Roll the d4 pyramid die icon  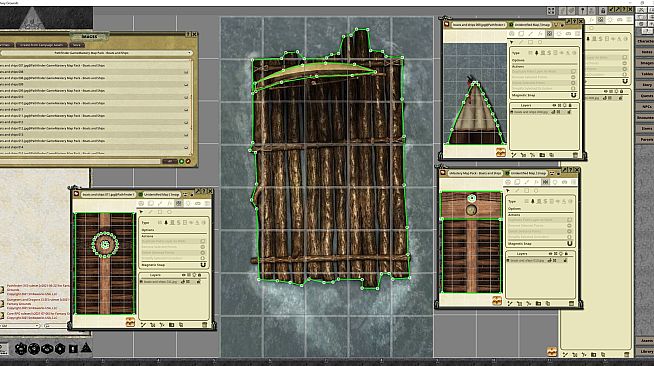click(86, 347)
